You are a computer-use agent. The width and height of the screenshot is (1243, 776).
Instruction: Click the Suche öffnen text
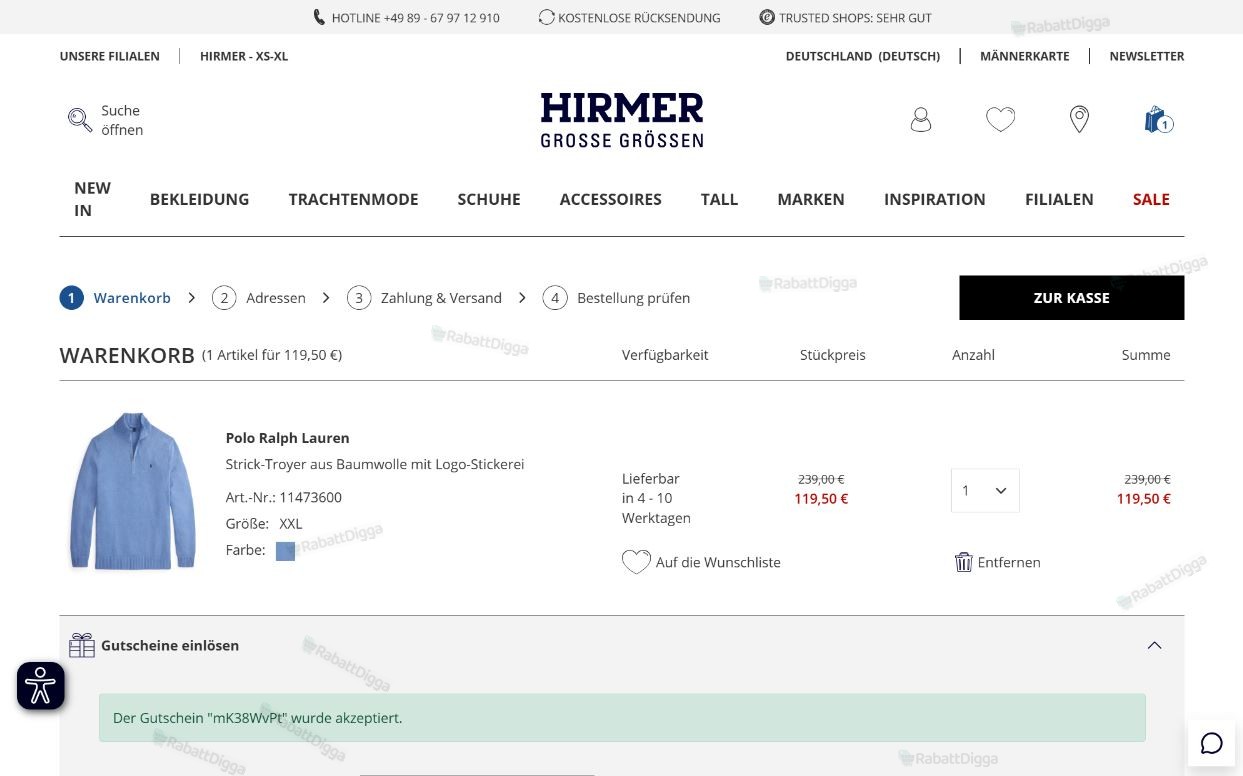click(122, 120)
